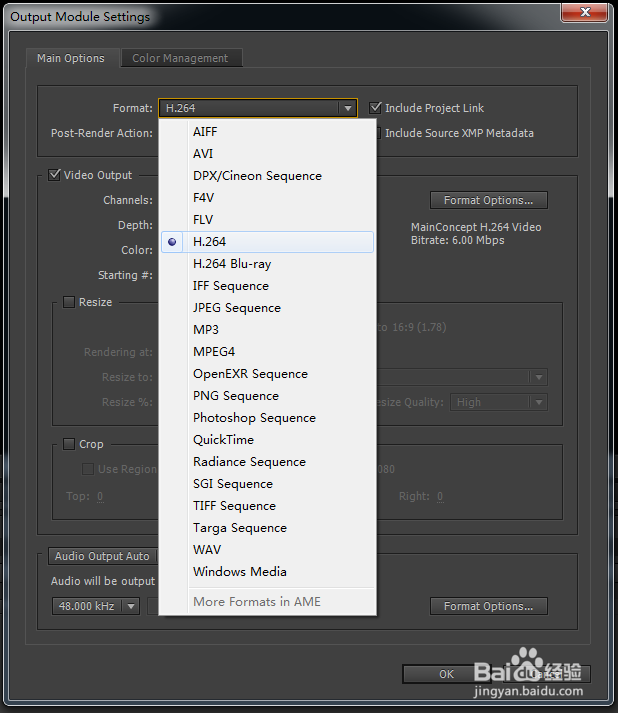Choose OpenEXR Sequence format
This screenshot has height=713, width=618.
click(x=267, y=374)
